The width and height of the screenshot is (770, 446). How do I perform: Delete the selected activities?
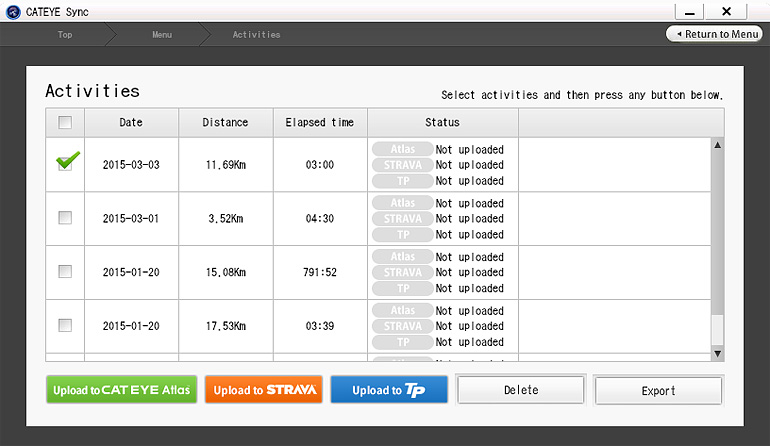[x=521, y=390]
